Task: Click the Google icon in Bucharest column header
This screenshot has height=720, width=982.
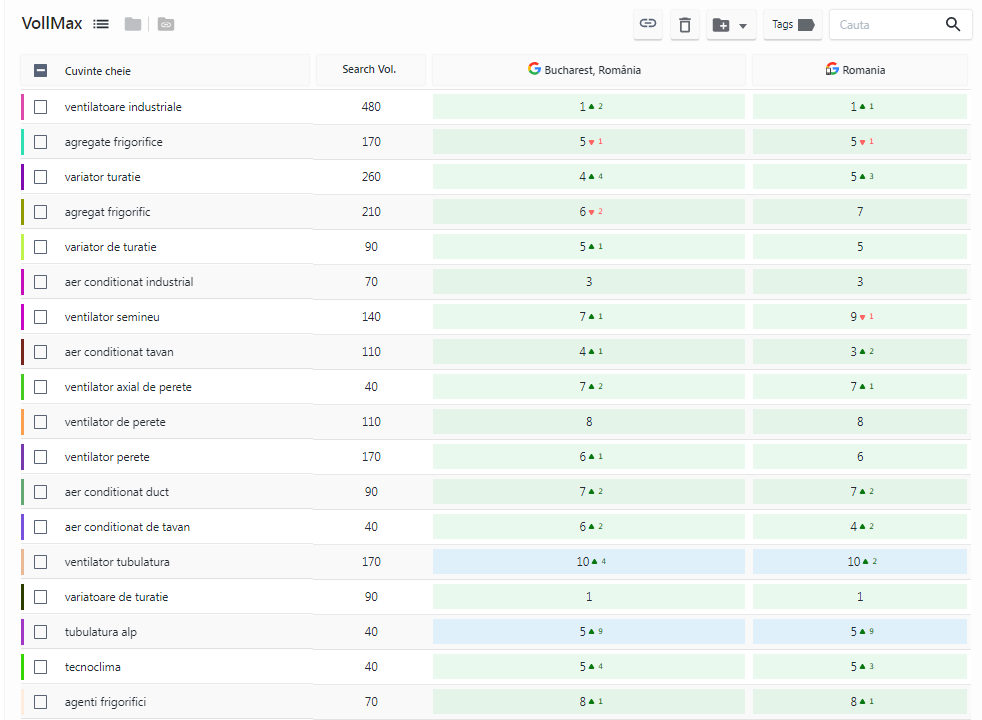Action: (x=534, y=69)
